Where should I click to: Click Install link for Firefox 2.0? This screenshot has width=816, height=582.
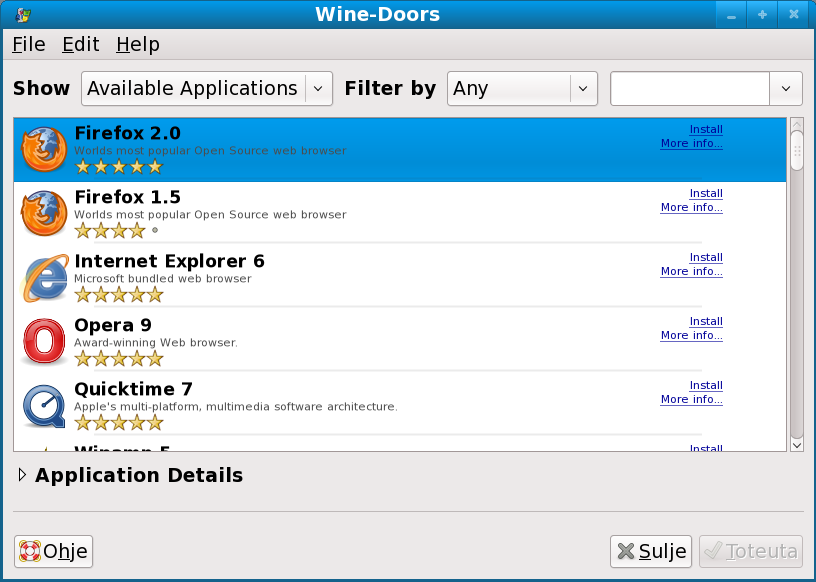tap(706, 130)
